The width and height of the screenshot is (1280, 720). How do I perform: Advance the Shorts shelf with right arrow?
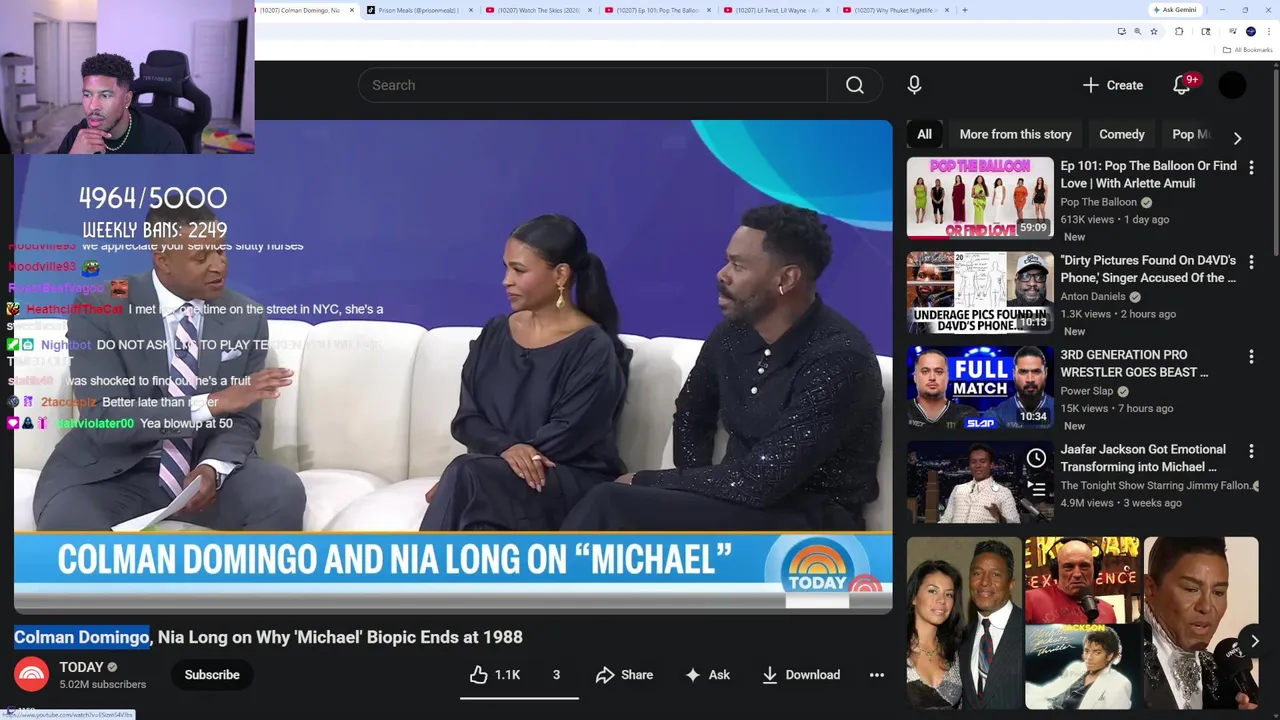coord(1254,641)
